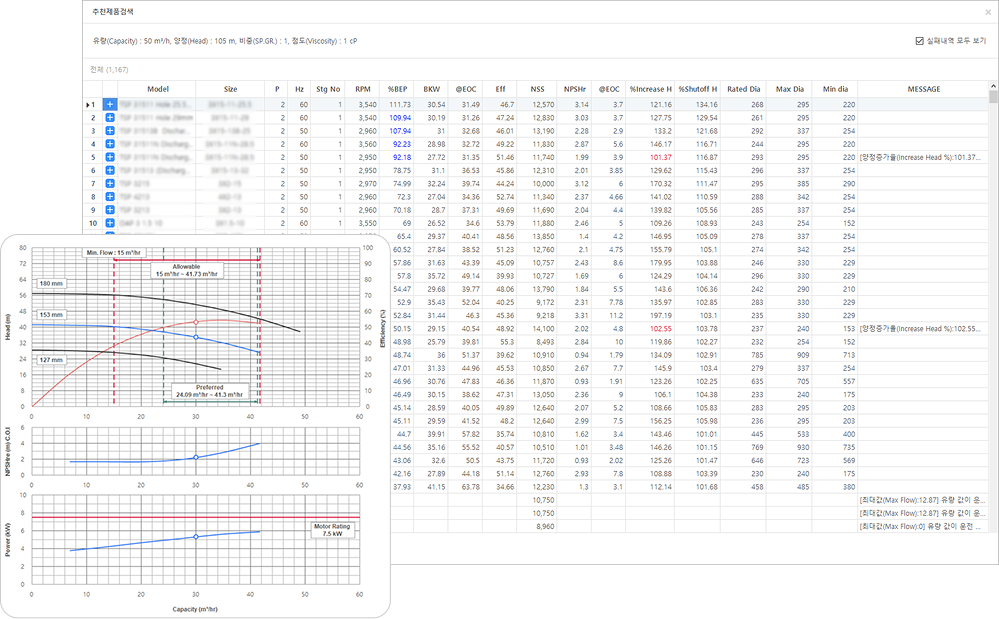Sort table by the %BEP column header

pos(400,89)
